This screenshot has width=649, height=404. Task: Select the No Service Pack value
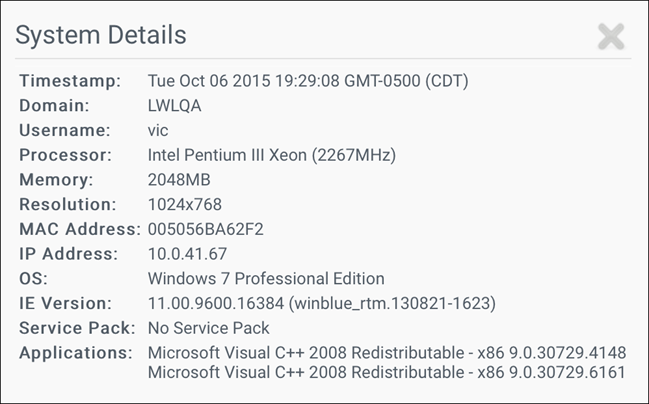pos(209,328)
